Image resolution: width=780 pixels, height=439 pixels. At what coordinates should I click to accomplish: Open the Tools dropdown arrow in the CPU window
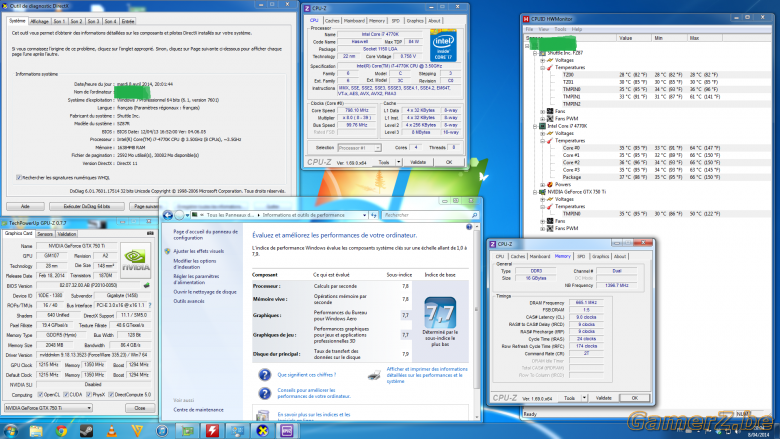(x=398, y=162)
